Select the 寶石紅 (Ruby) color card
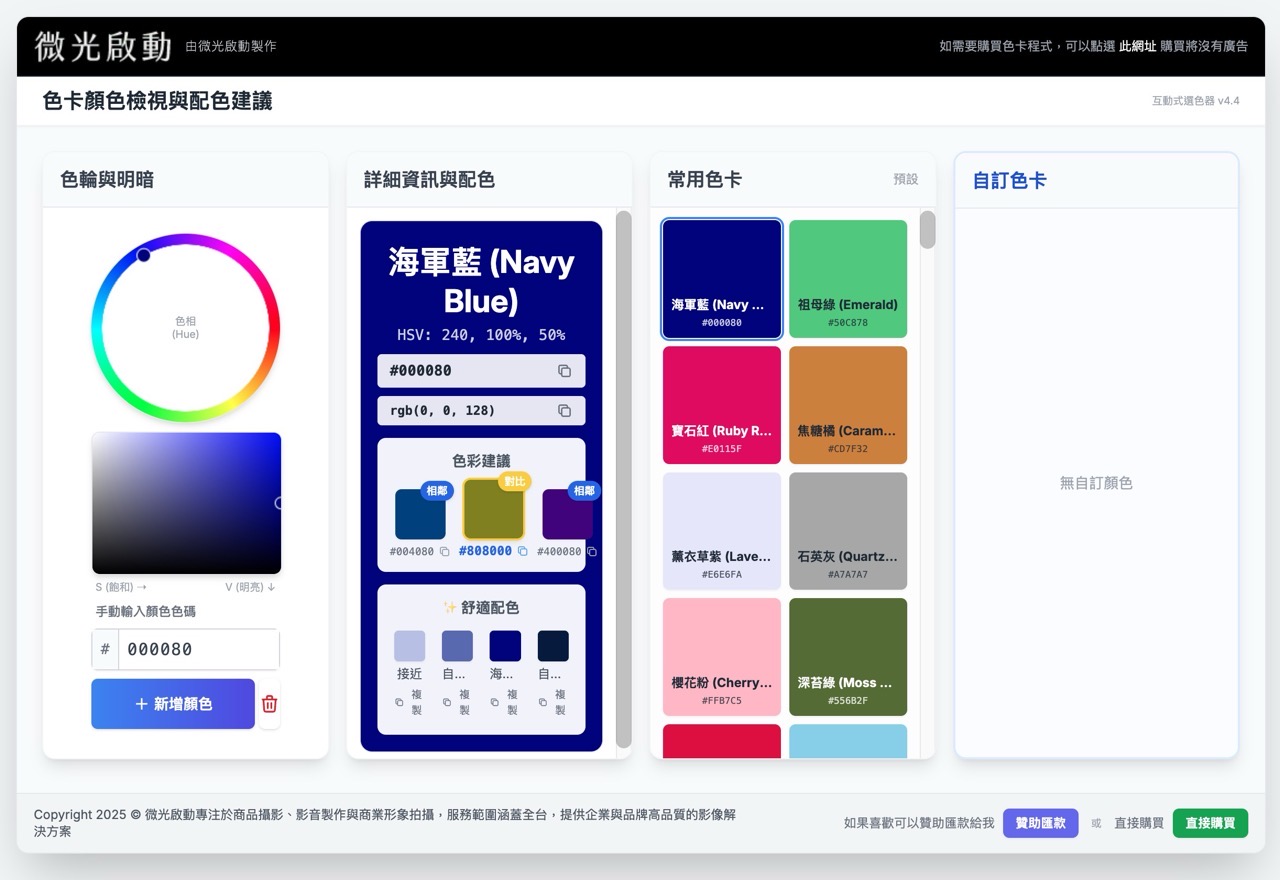The width and height of the screenshot is (1280, 880). coord(721,404)
